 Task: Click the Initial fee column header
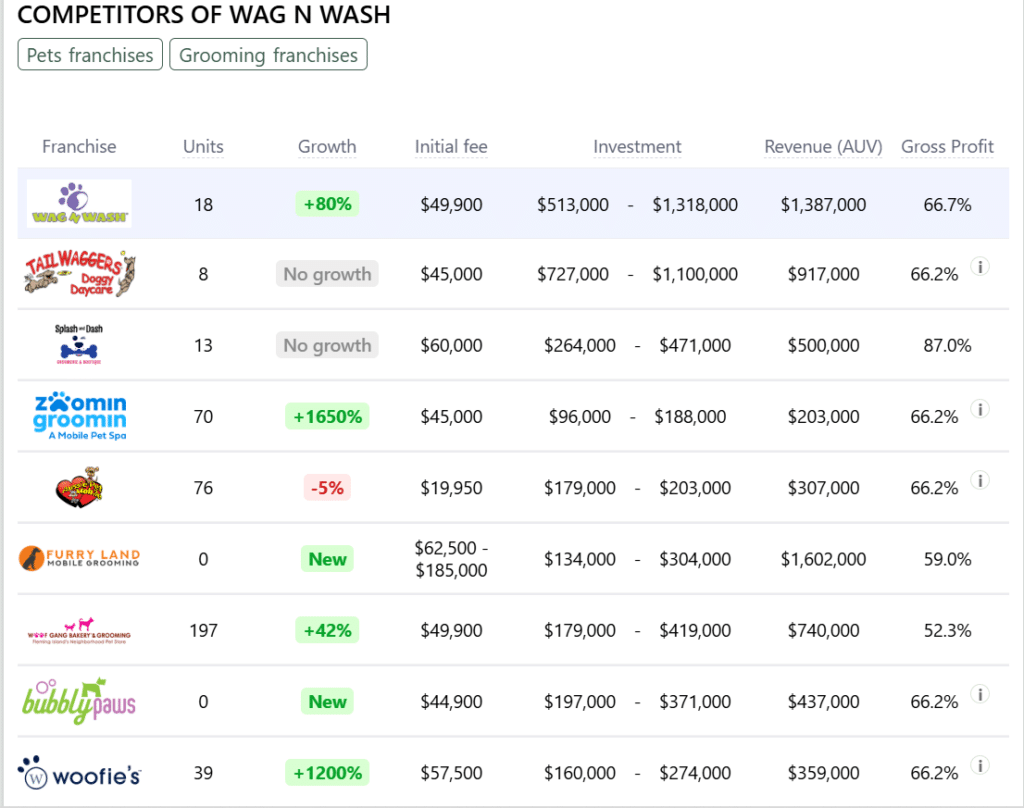tap(451, 146)
